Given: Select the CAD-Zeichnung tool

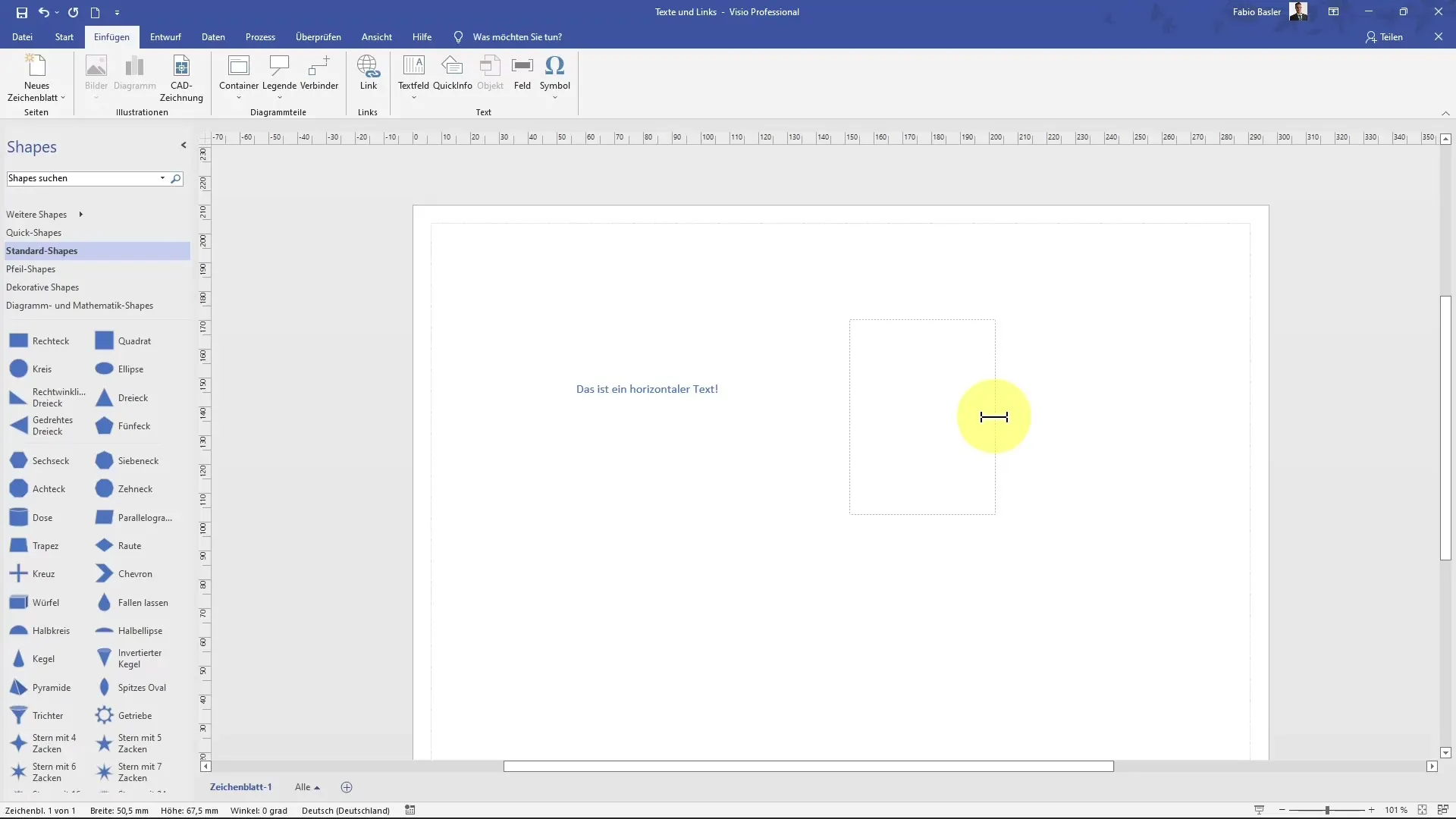Looking at the screenshot, I should pyautogui.click(x=181, y=77).
